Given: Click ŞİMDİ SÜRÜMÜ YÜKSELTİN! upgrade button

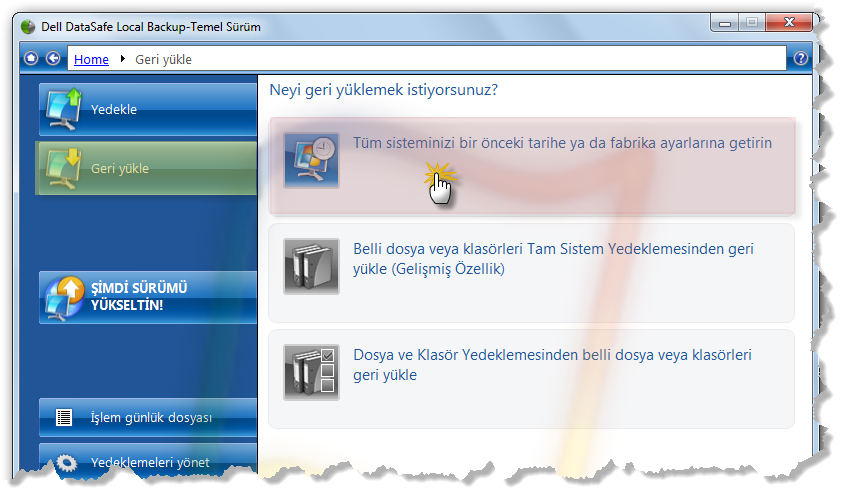Looking at the screenshot, I should (148, 297).
